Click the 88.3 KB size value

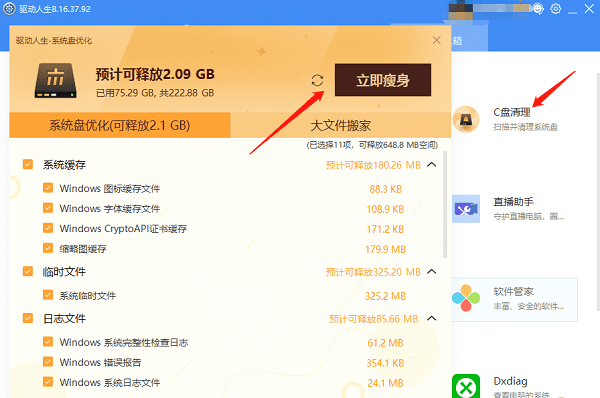[x=385, y=189]
